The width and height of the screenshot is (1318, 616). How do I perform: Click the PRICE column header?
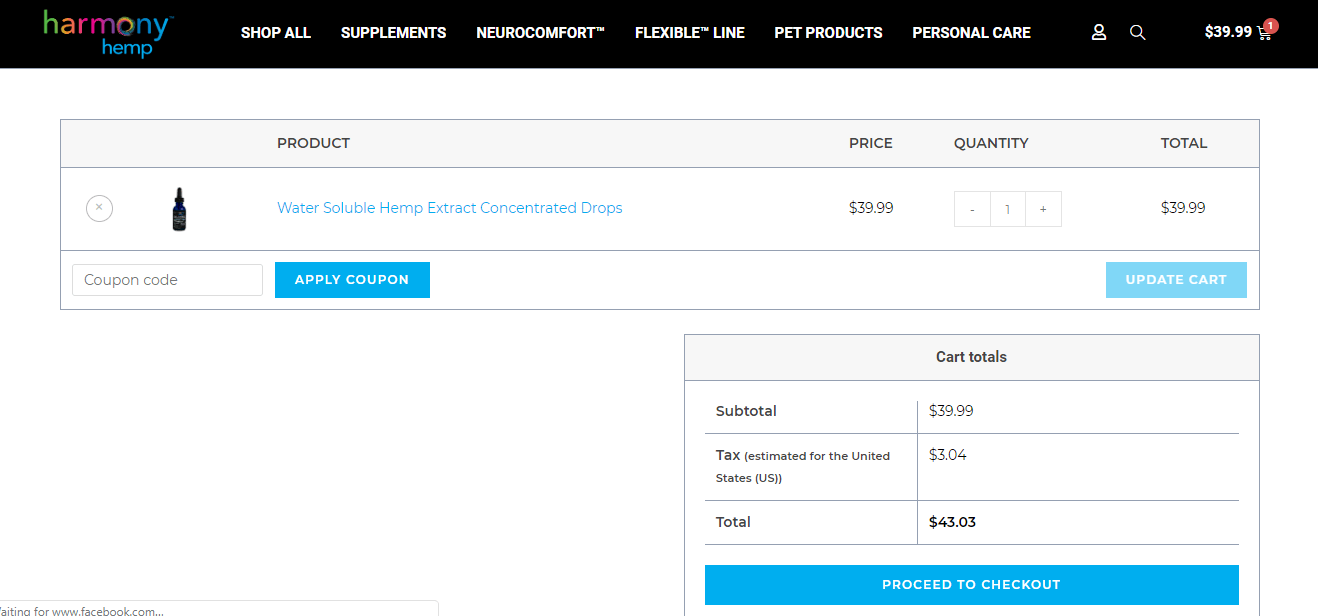871,143
